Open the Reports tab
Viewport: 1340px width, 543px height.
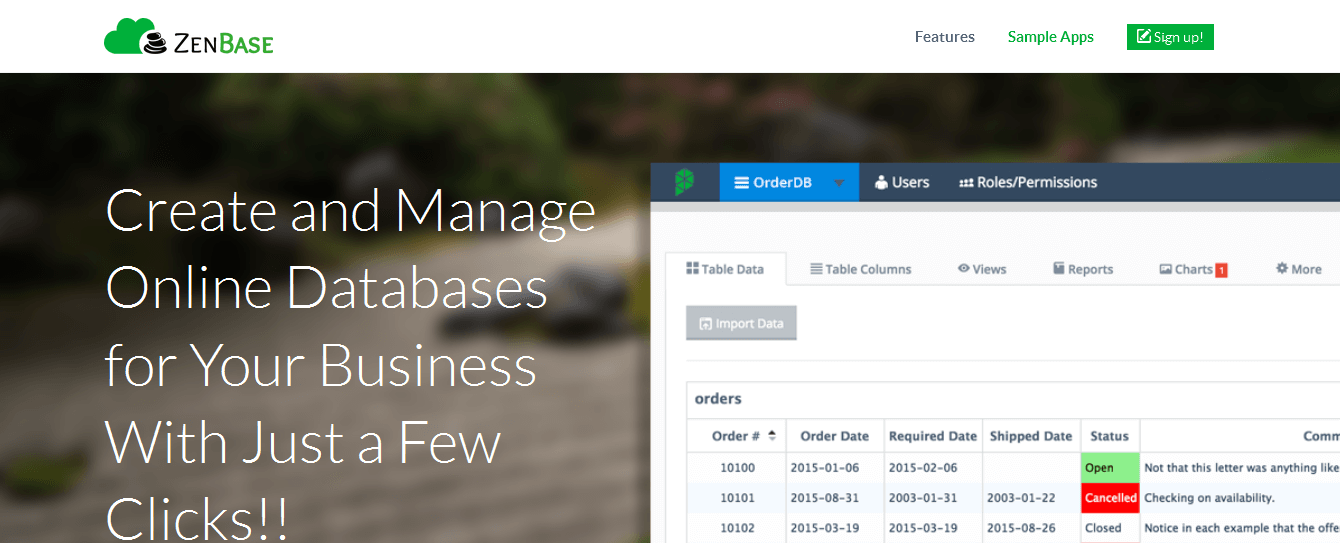1083,269
